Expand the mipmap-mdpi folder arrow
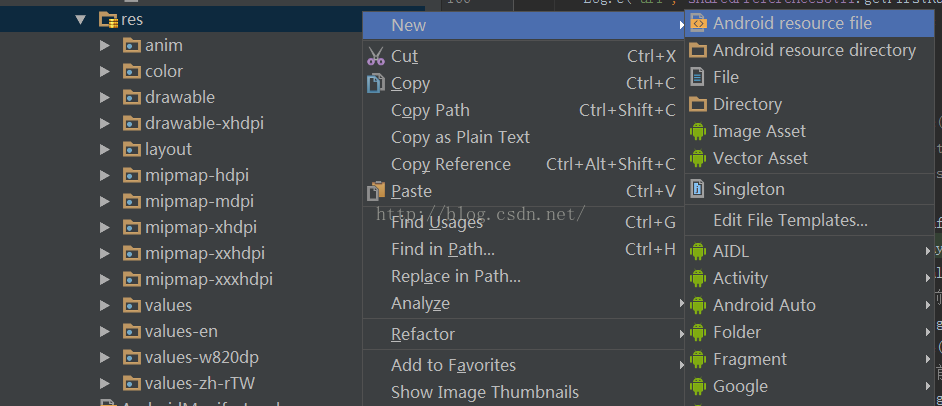Screen dimensions: 942x406 coord(105,201)
